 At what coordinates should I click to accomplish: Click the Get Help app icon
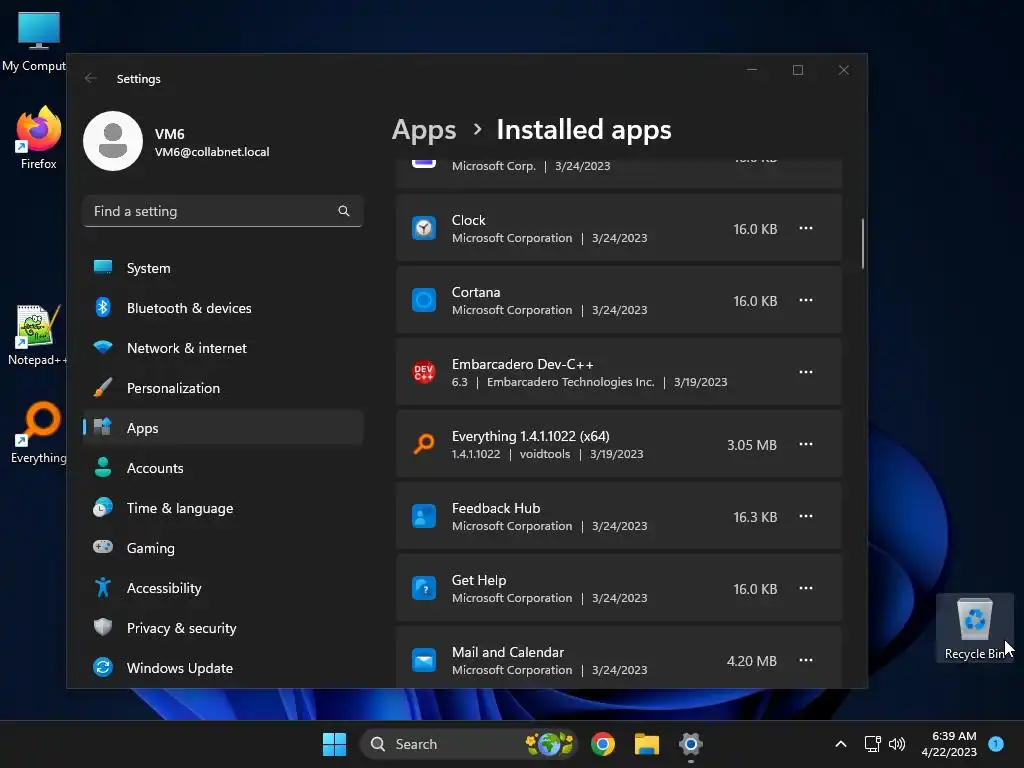[x=424, y=588]
